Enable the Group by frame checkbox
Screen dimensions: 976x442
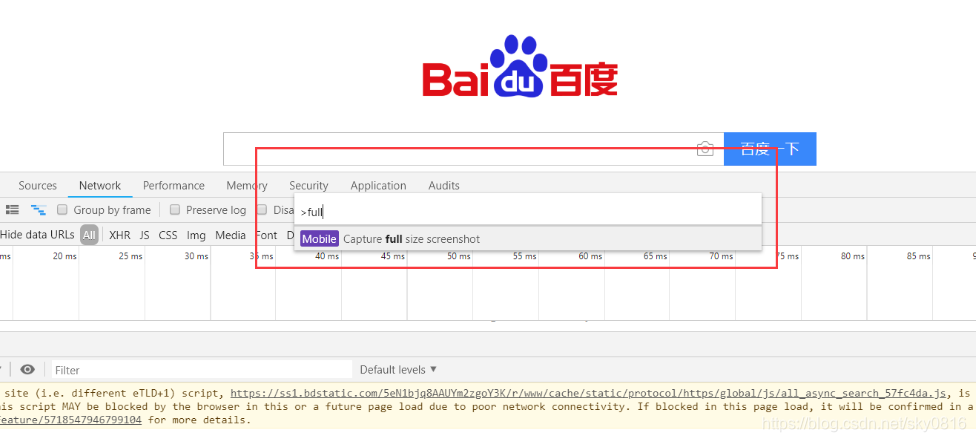(x=62, y=210)
